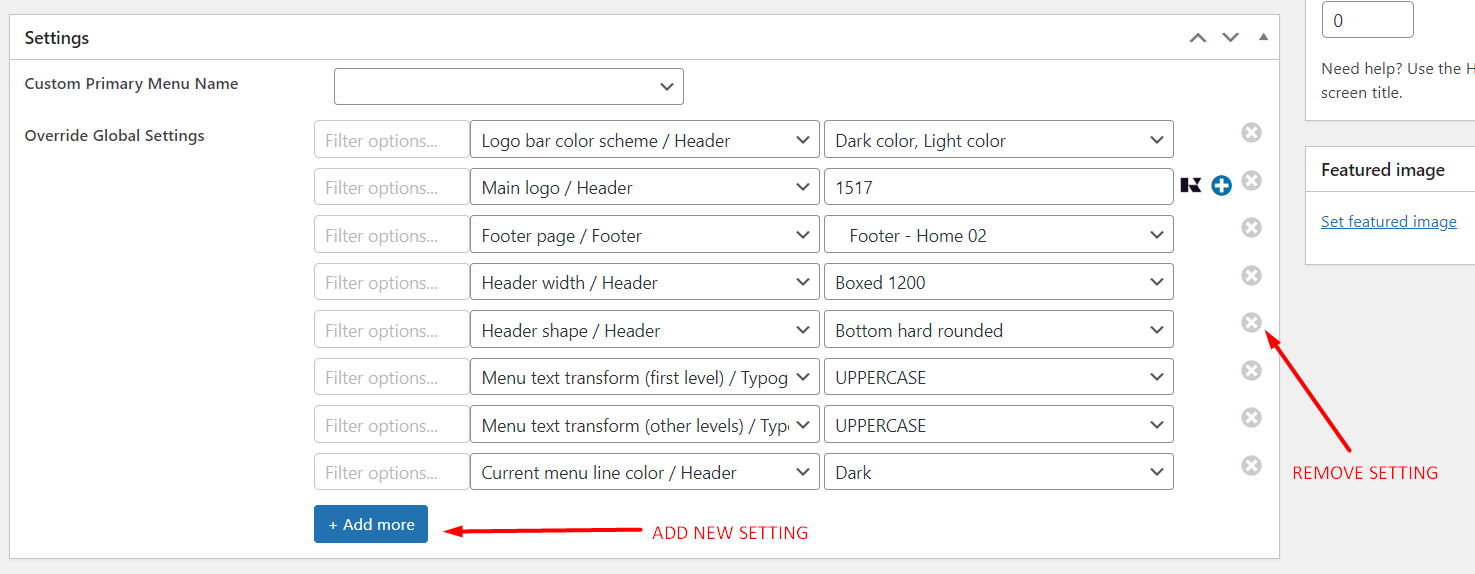1475x574 pixels.
Task: Click the Featured image panel heading
Action: 1383,170
